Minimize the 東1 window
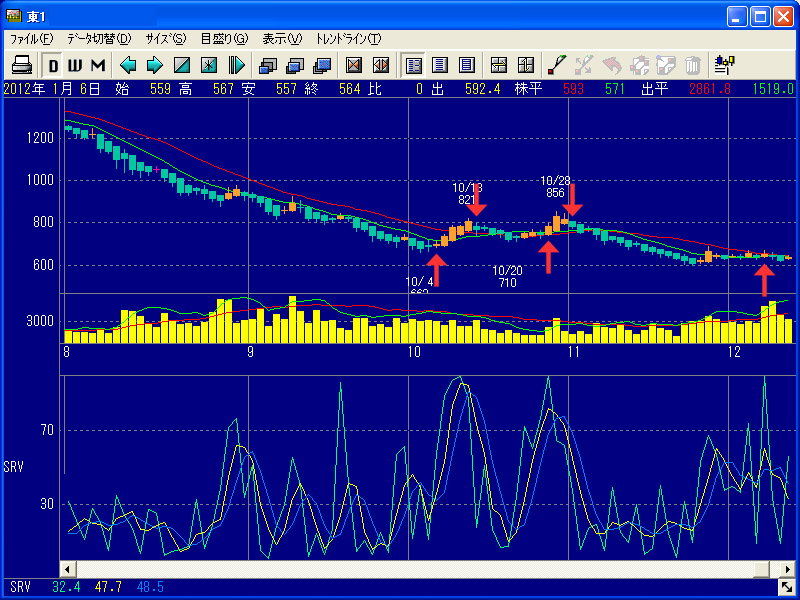The height and width of the screenshot is (600, 800). click(x=736, y=17)
